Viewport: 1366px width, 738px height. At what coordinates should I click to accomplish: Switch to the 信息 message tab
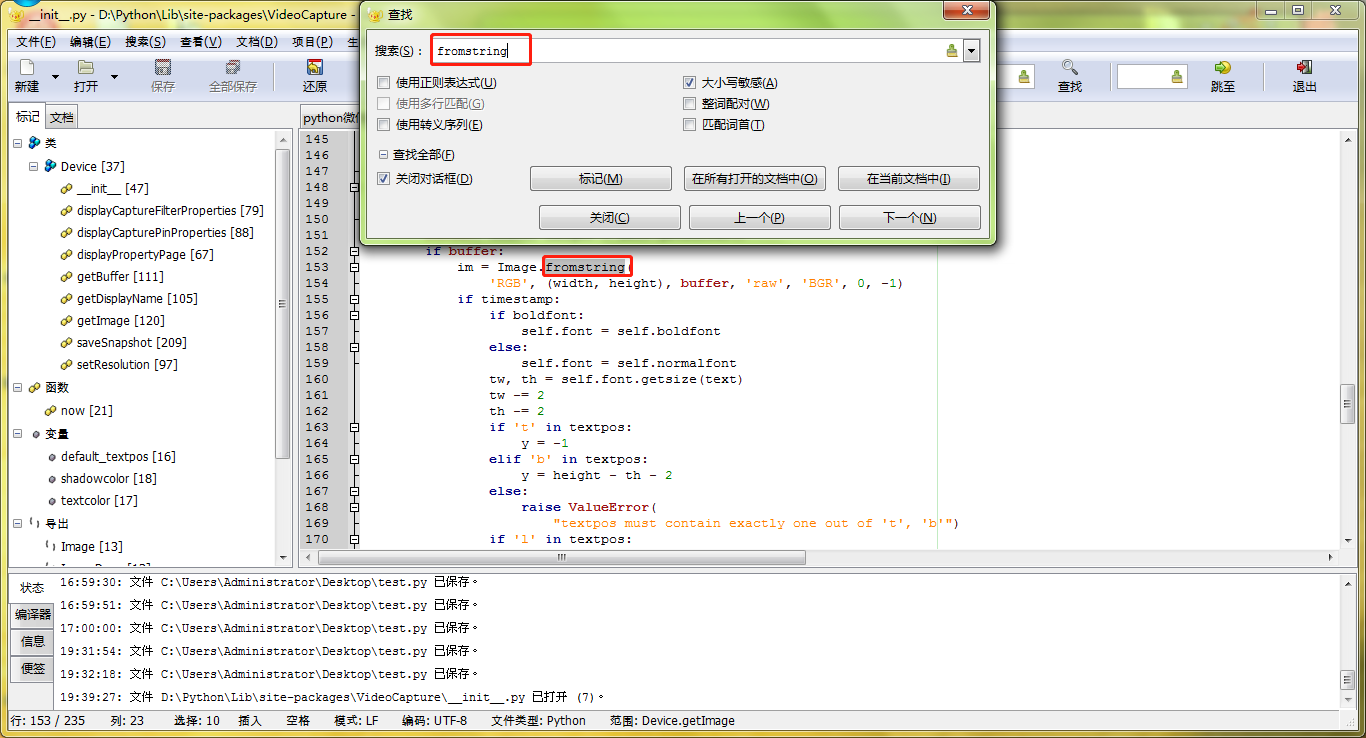coord(32,641)
